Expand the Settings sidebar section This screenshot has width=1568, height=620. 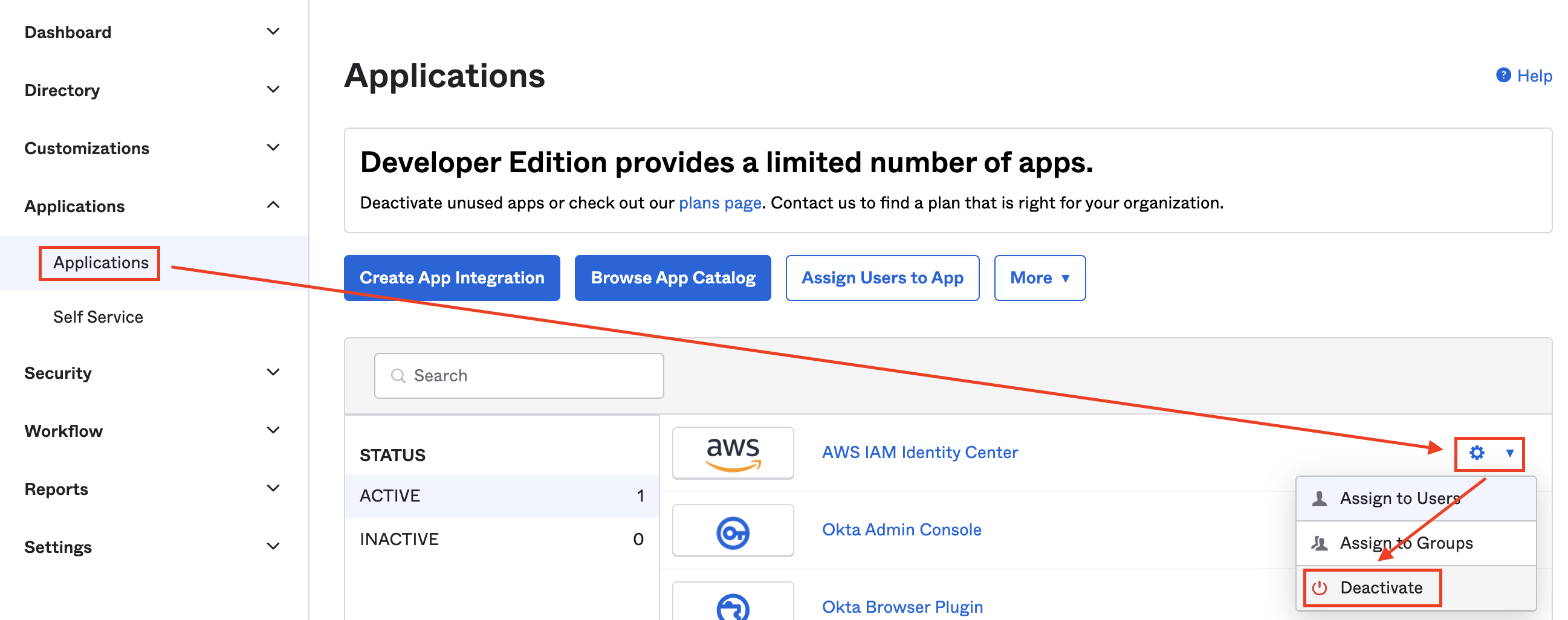(x=273, y=546)
